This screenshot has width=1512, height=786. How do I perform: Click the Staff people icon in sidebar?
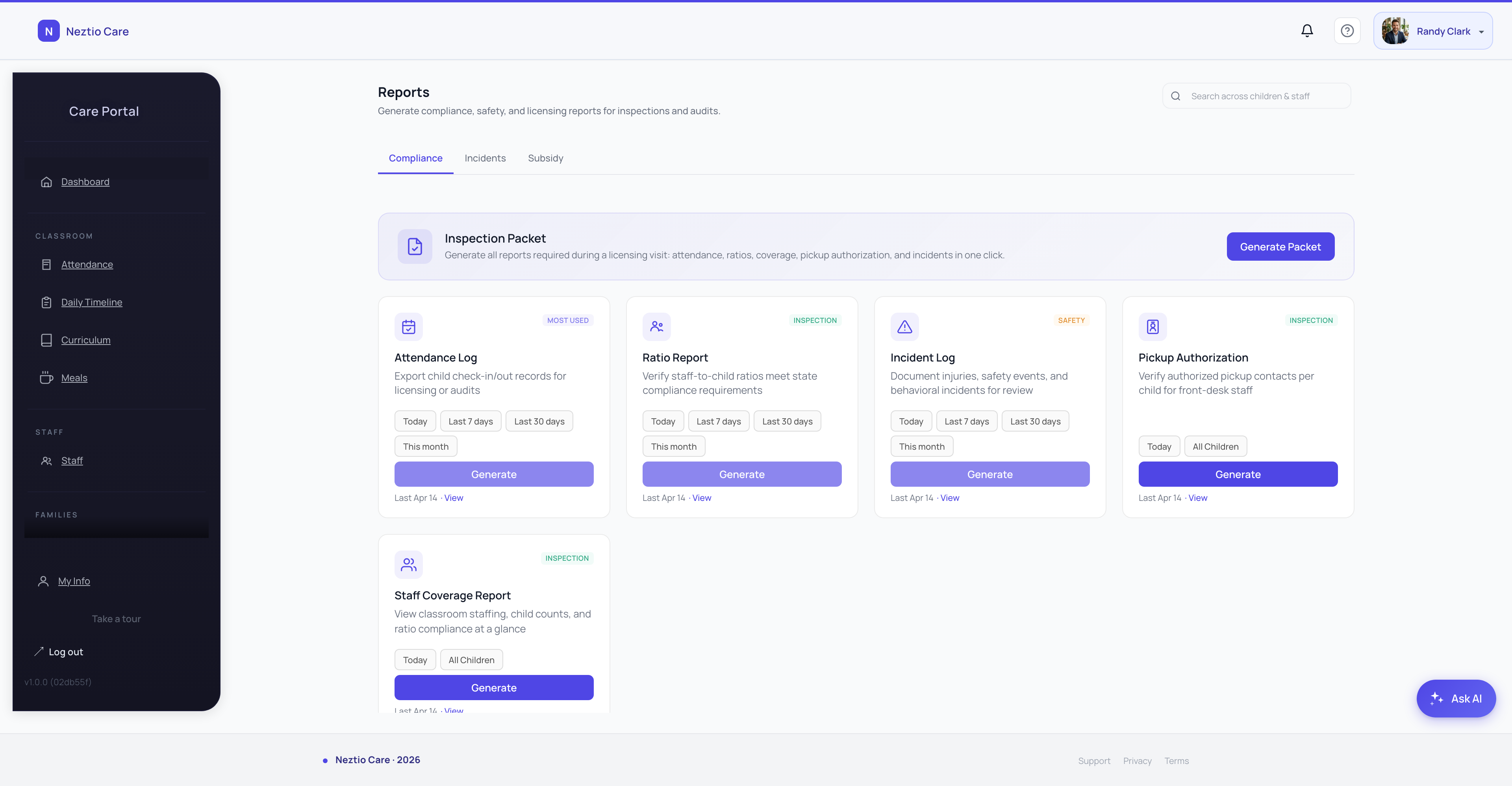[x=46, y=461]
